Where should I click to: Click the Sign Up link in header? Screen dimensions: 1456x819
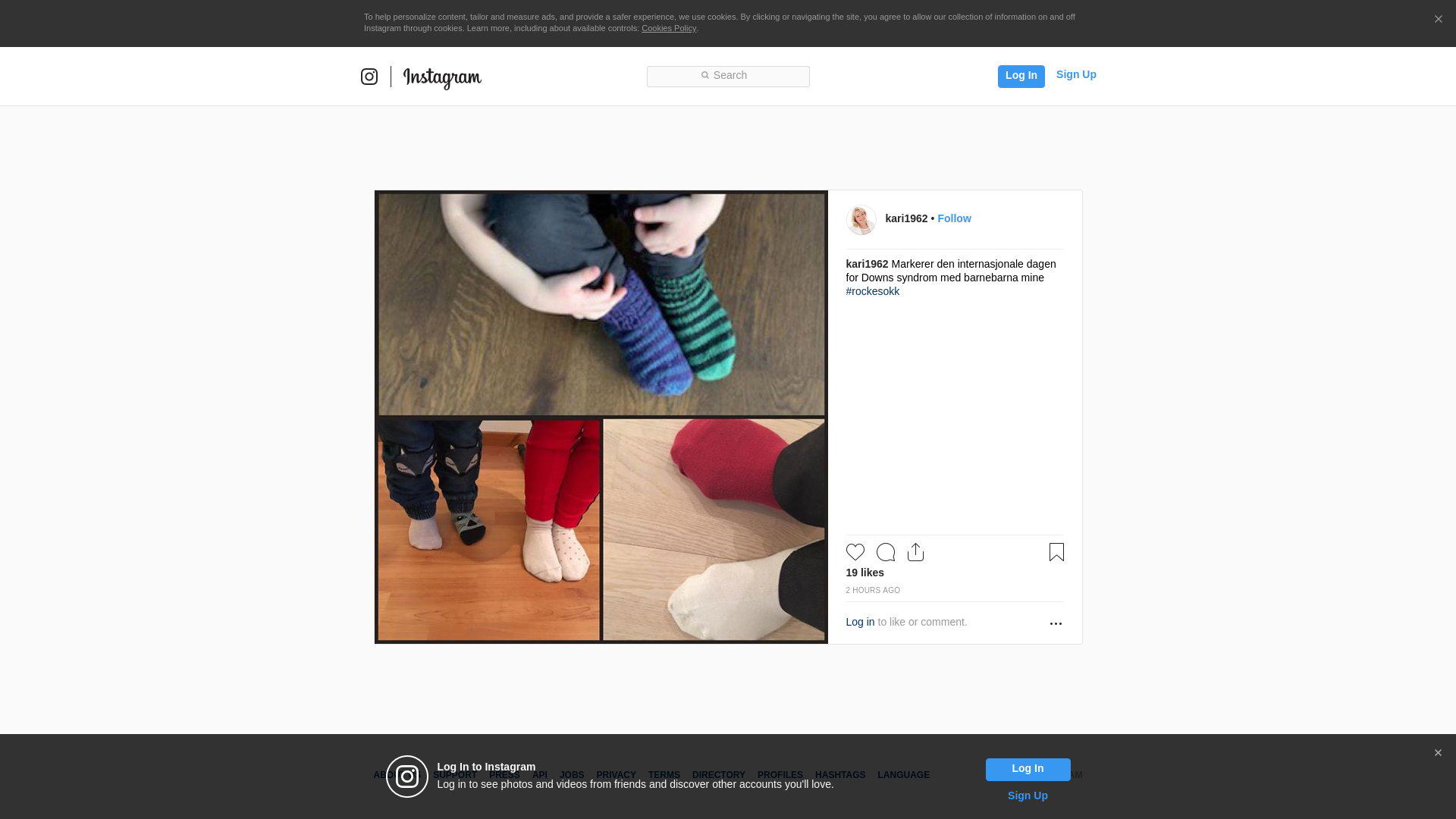pos(1076,74)
